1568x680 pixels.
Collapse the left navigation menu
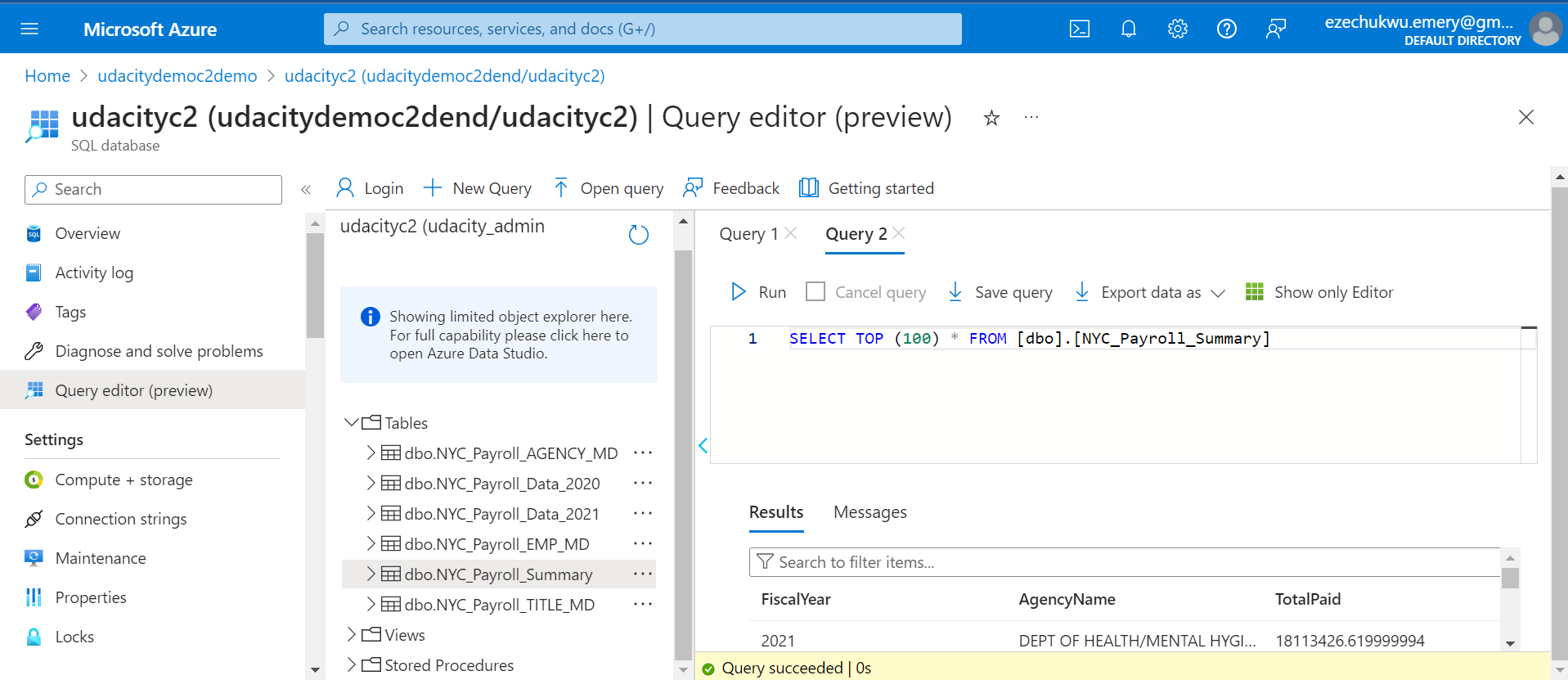click(x=306, y=190)
